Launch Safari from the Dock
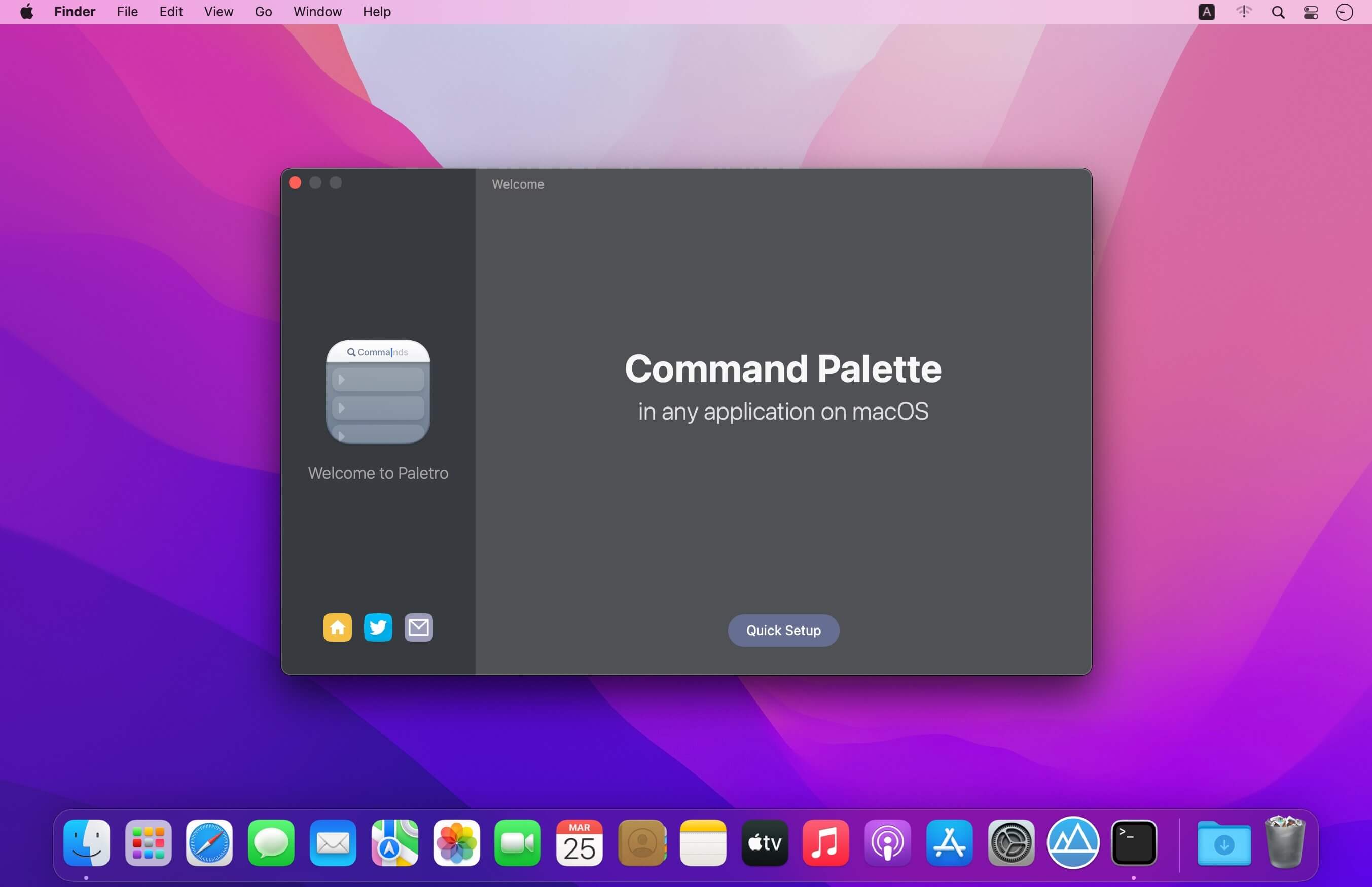The image size is (1372, 887). (209, 843)
